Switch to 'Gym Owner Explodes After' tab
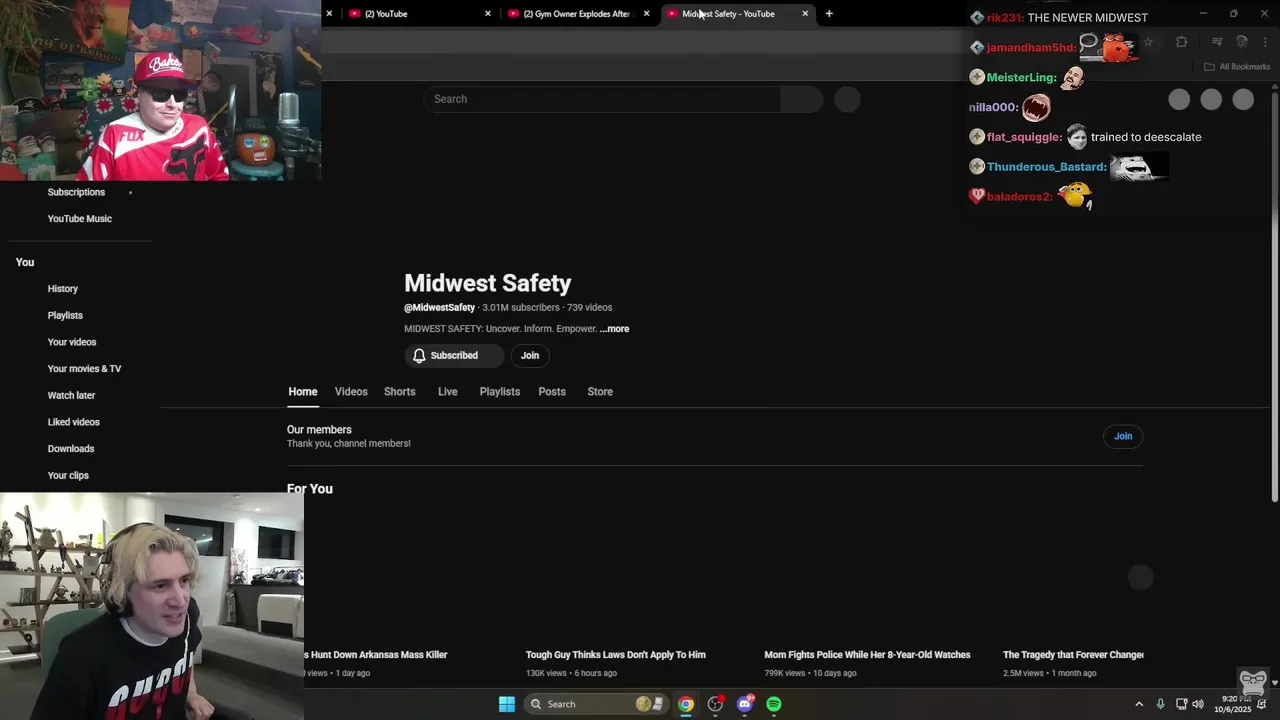The width and height of the screenshot is (1280, 720). coord(578,14)
